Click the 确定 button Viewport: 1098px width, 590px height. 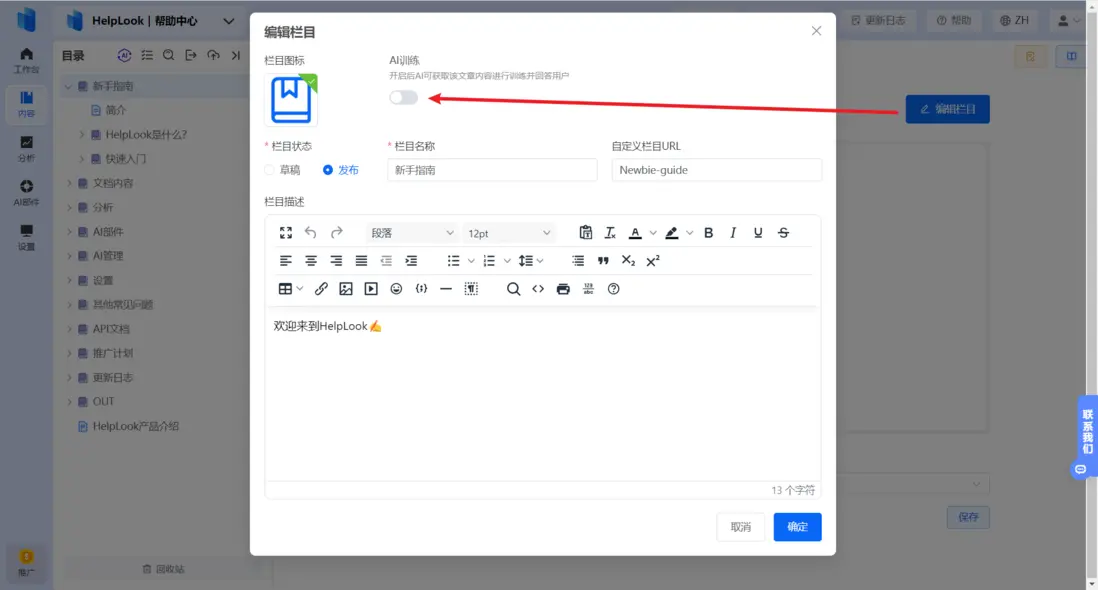pyautogui.click(x=798, y=527)
